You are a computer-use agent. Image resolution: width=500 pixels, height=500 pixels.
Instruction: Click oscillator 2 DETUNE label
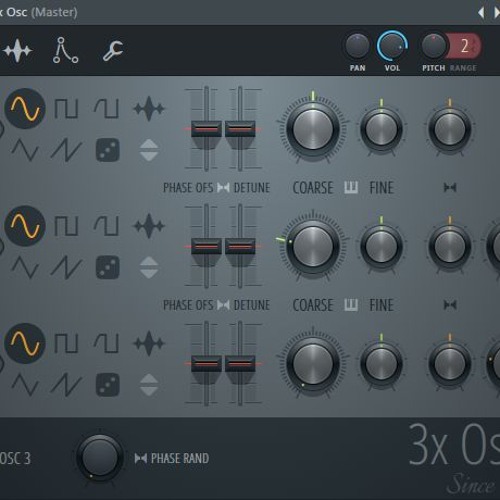tap(252, 305)
